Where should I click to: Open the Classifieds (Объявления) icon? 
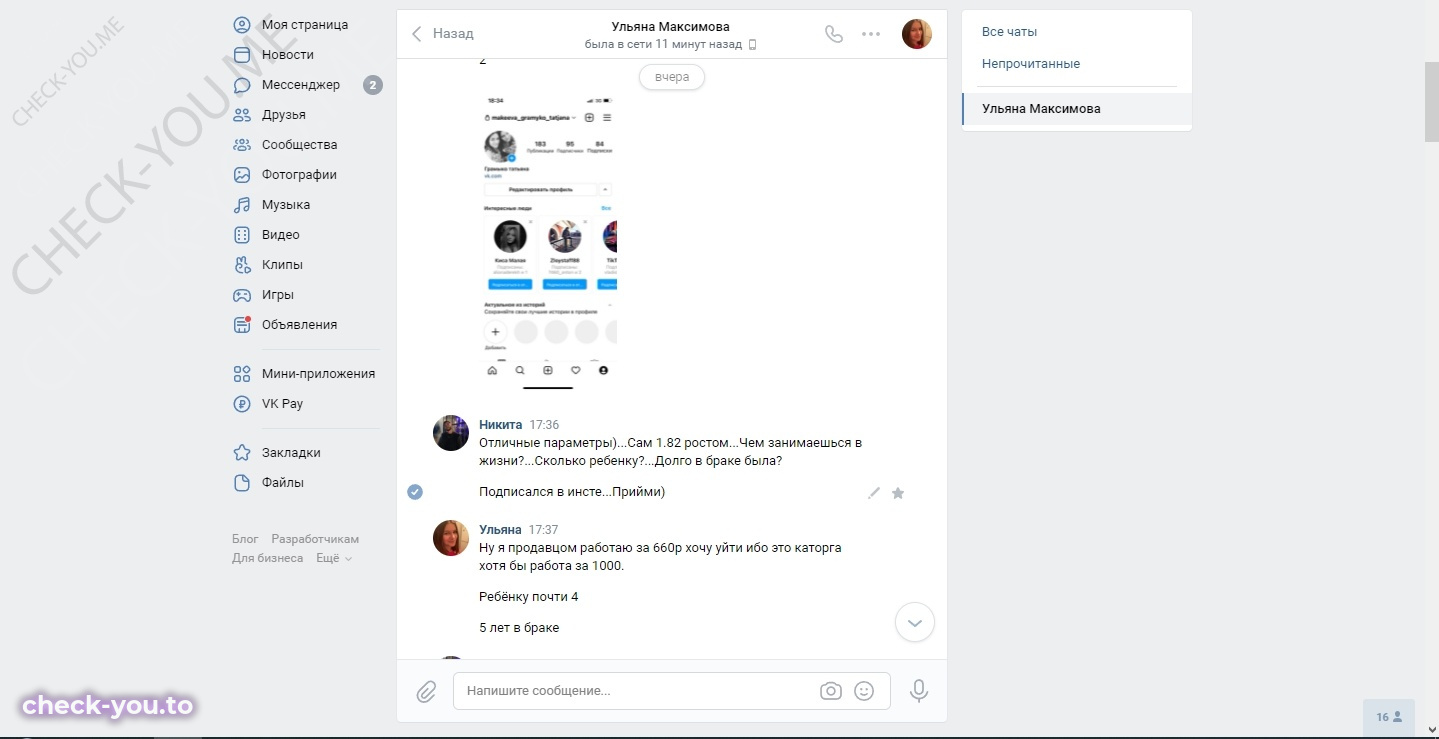coord(242,325)
